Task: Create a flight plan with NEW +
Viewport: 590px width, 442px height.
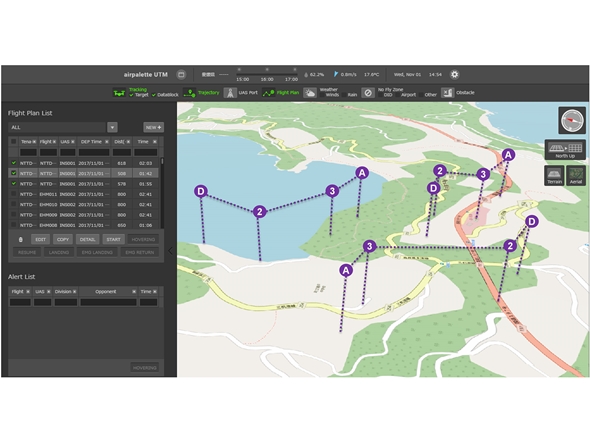Action: coord(154,128)
